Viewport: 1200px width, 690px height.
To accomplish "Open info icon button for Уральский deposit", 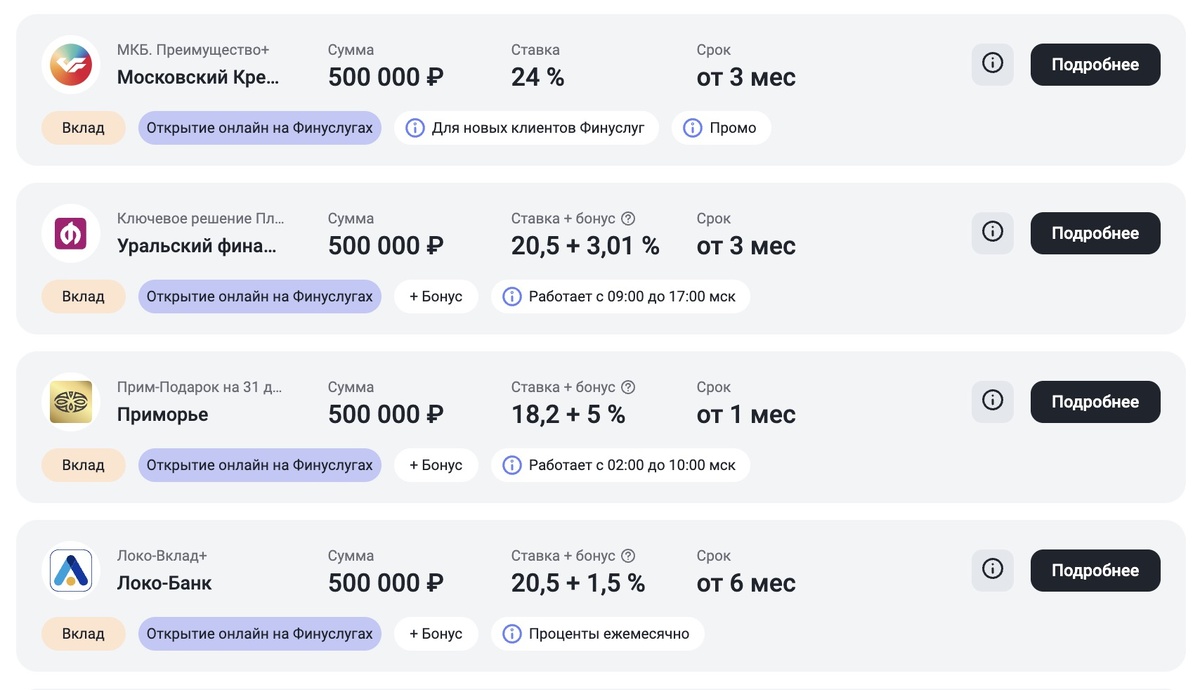I will click(992, 232).
